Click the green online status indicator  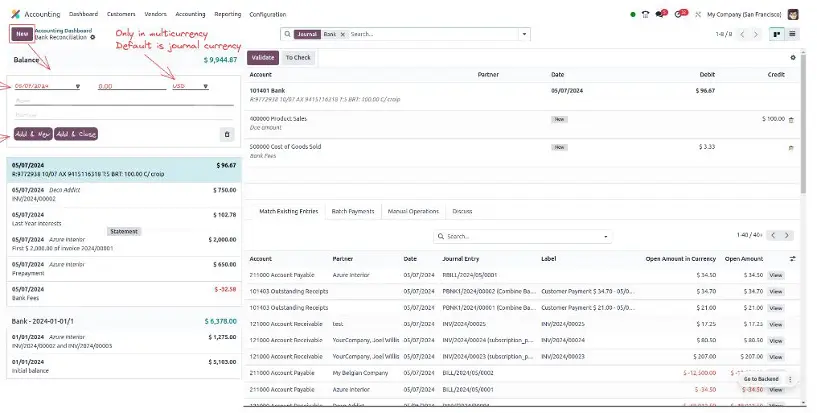coord(633,15)
